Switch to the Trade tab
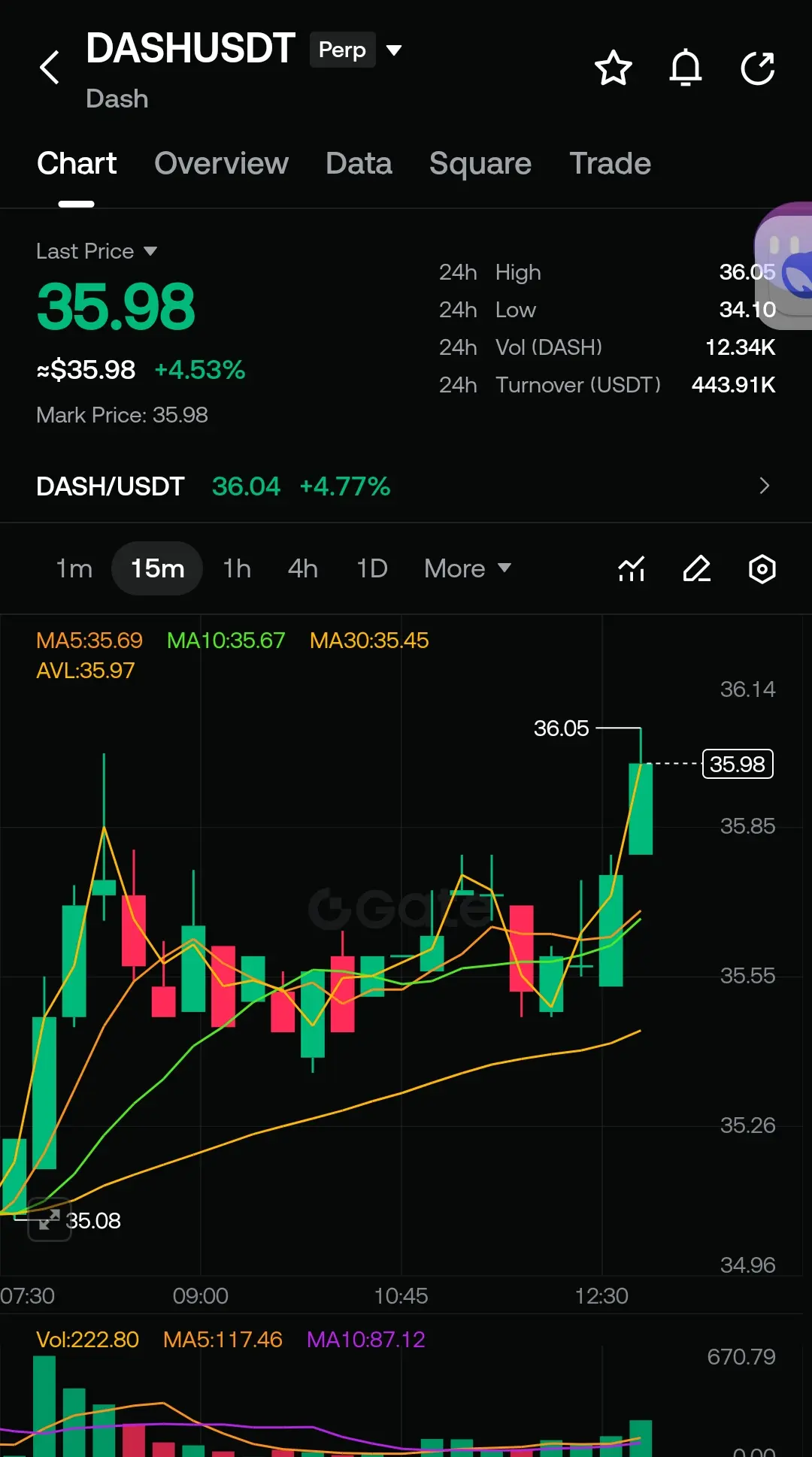Screen dimensions: 812x1457 coord(610,163)
